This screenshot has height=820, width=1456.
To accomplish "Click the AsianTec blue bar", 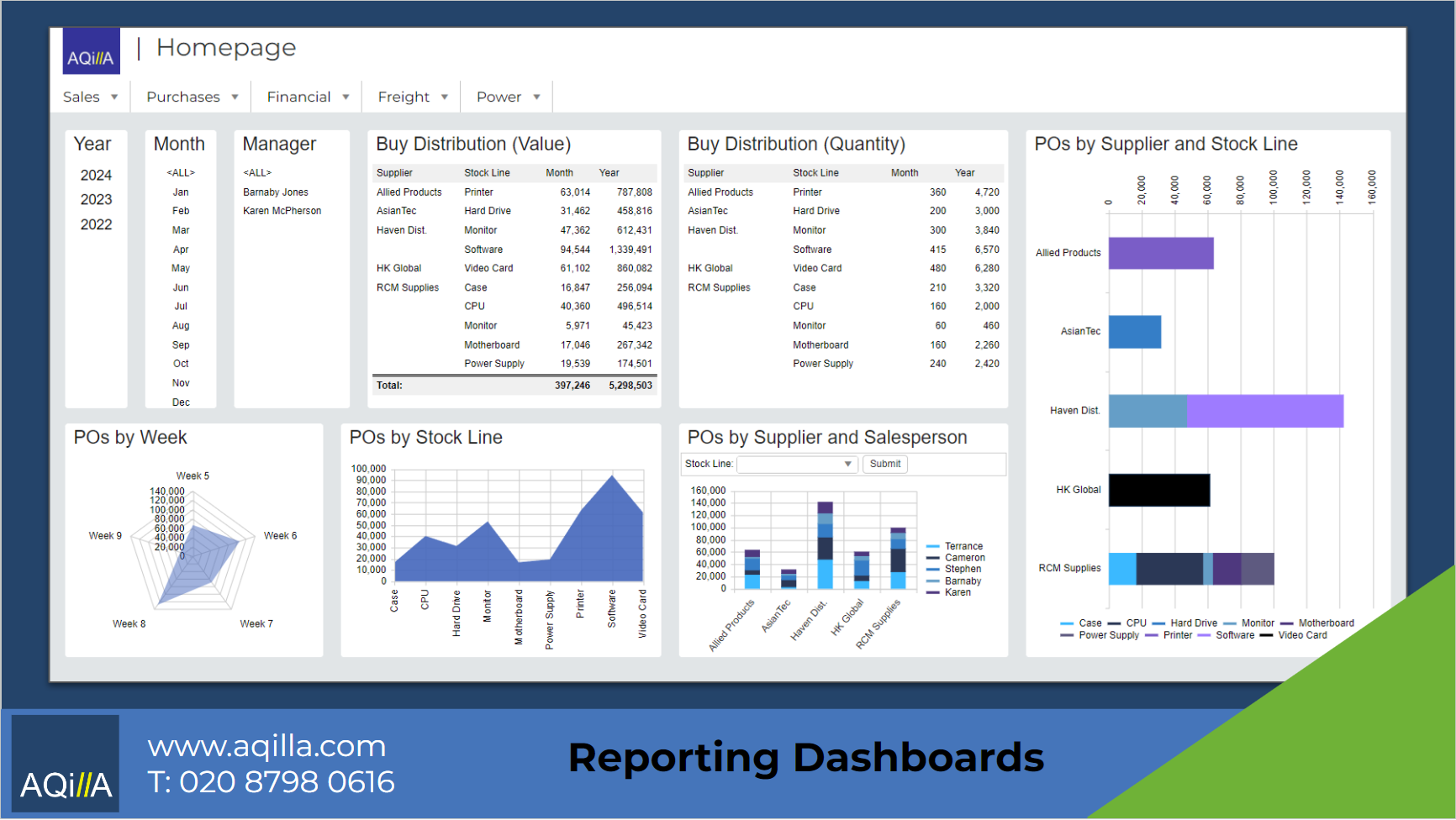I will [1135, 332].
